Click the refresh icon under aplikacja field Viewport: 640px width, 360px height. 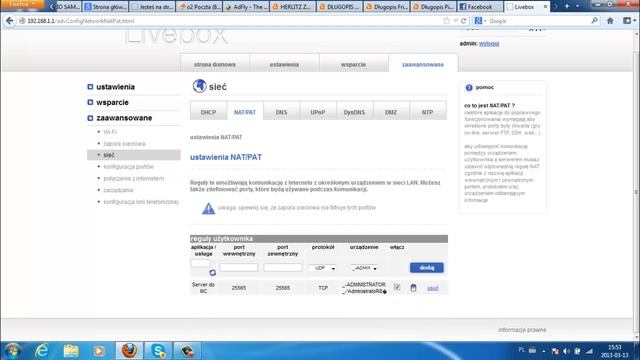pyautogui.click(x=212, y=272)
